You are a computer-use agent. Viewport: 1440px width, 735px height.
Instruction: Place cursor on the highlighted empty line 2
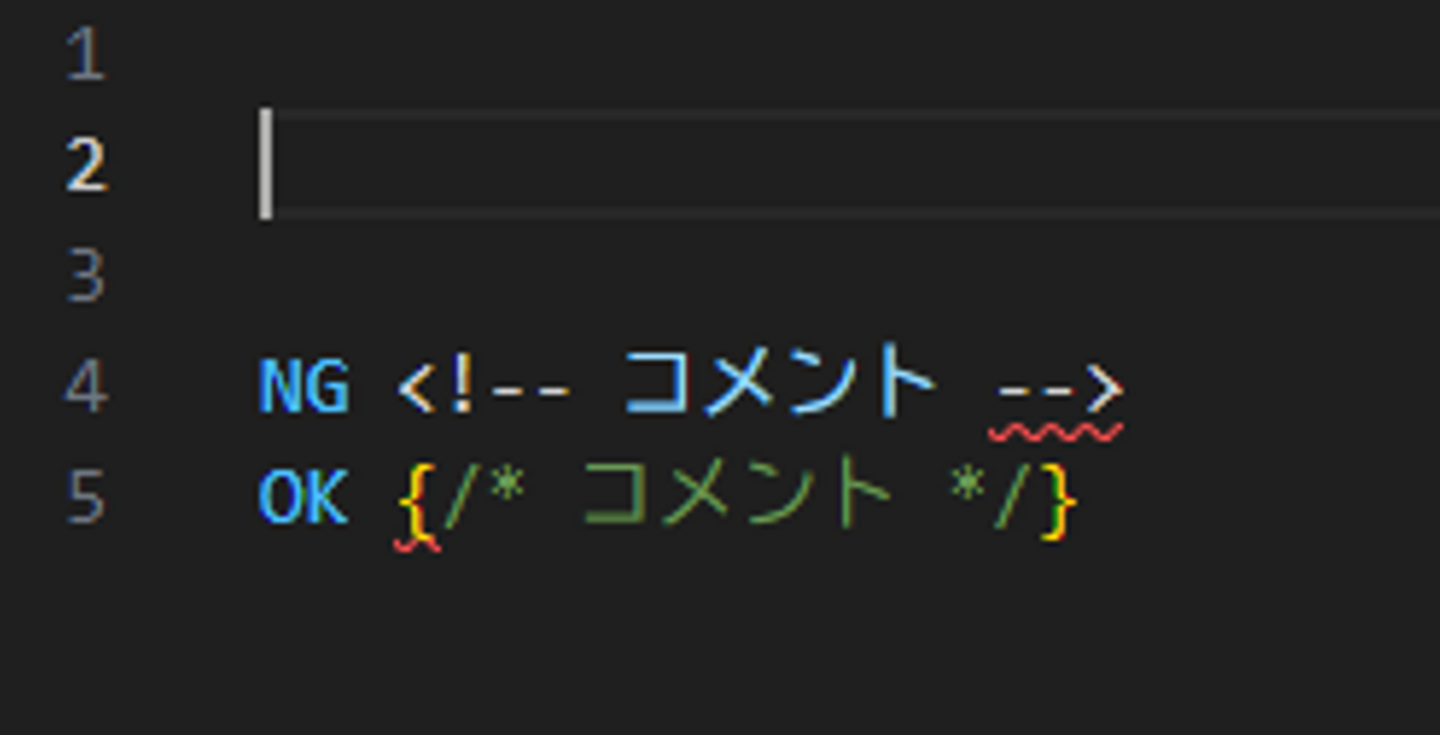coord(848,164)
